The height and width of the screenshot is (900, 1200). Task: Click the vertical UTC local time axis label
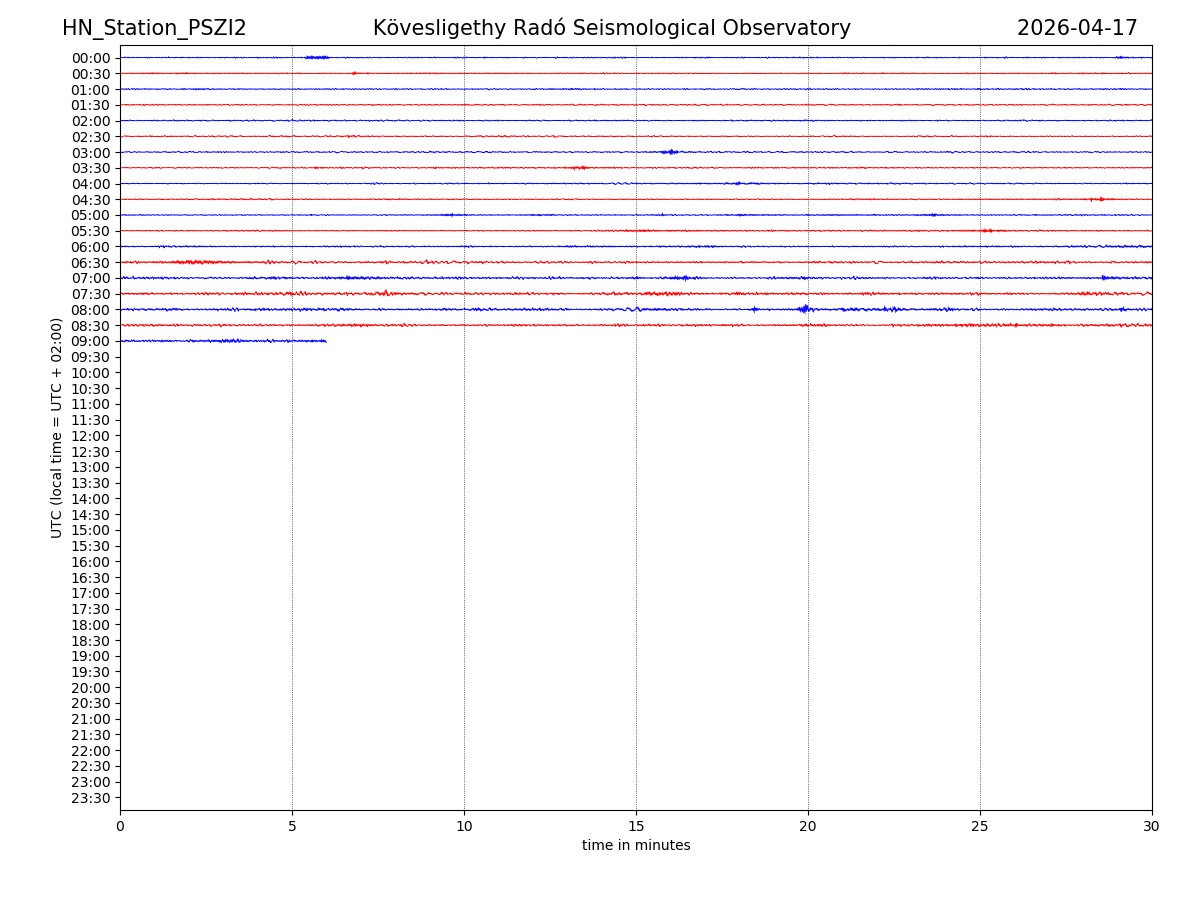coord(57,428)
